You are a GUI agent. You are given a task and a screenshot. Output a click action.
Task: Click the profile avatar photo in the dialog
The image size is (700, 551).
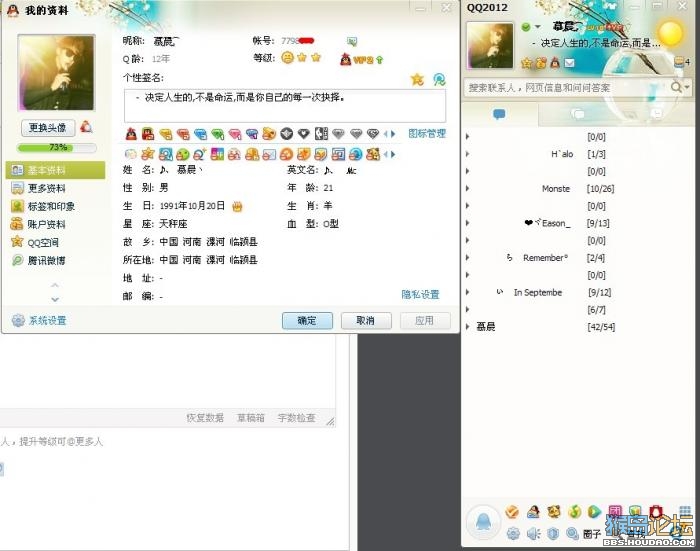point(56,72)
